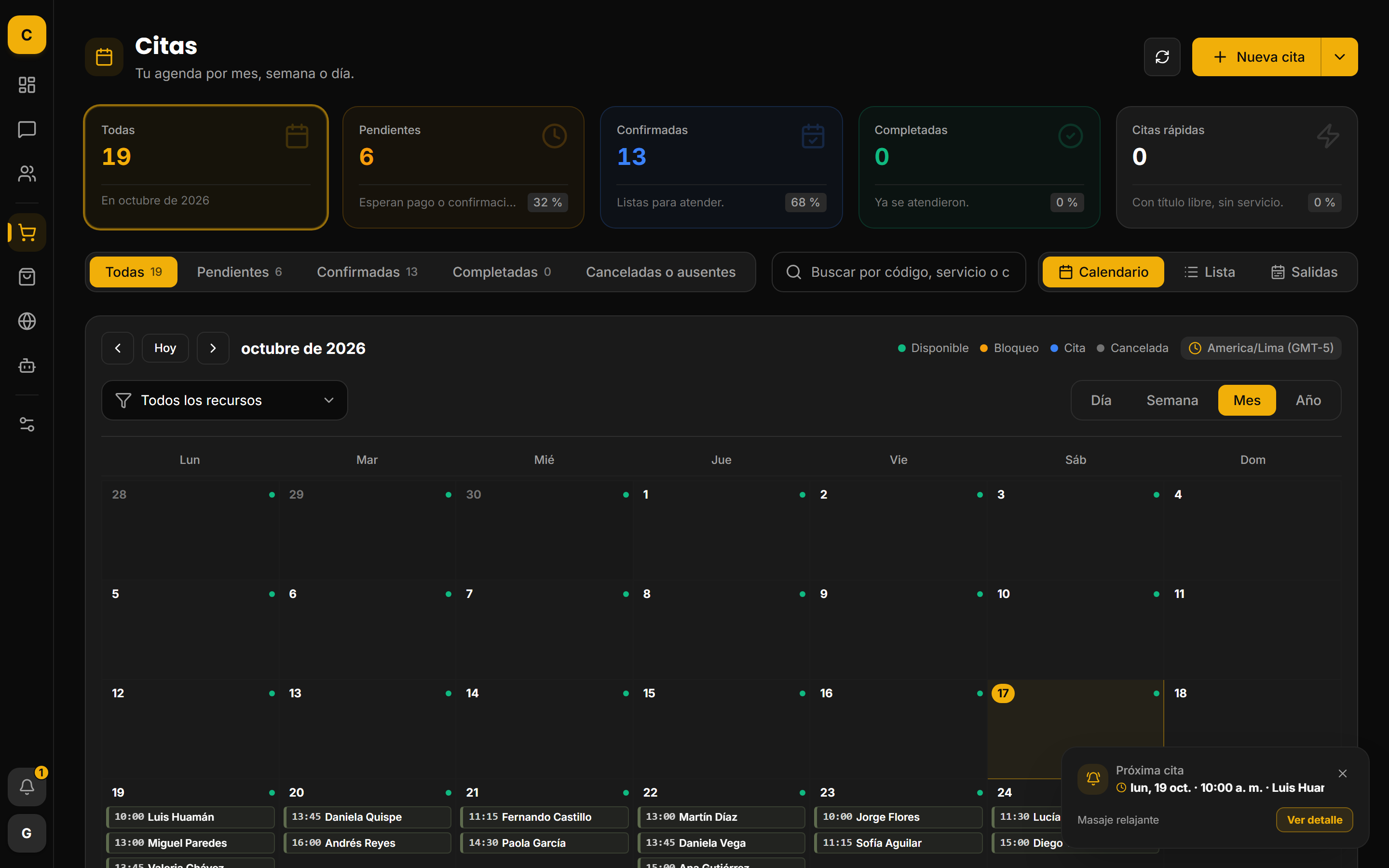Refresh appointments with the reload icon

coord(1162,57)
